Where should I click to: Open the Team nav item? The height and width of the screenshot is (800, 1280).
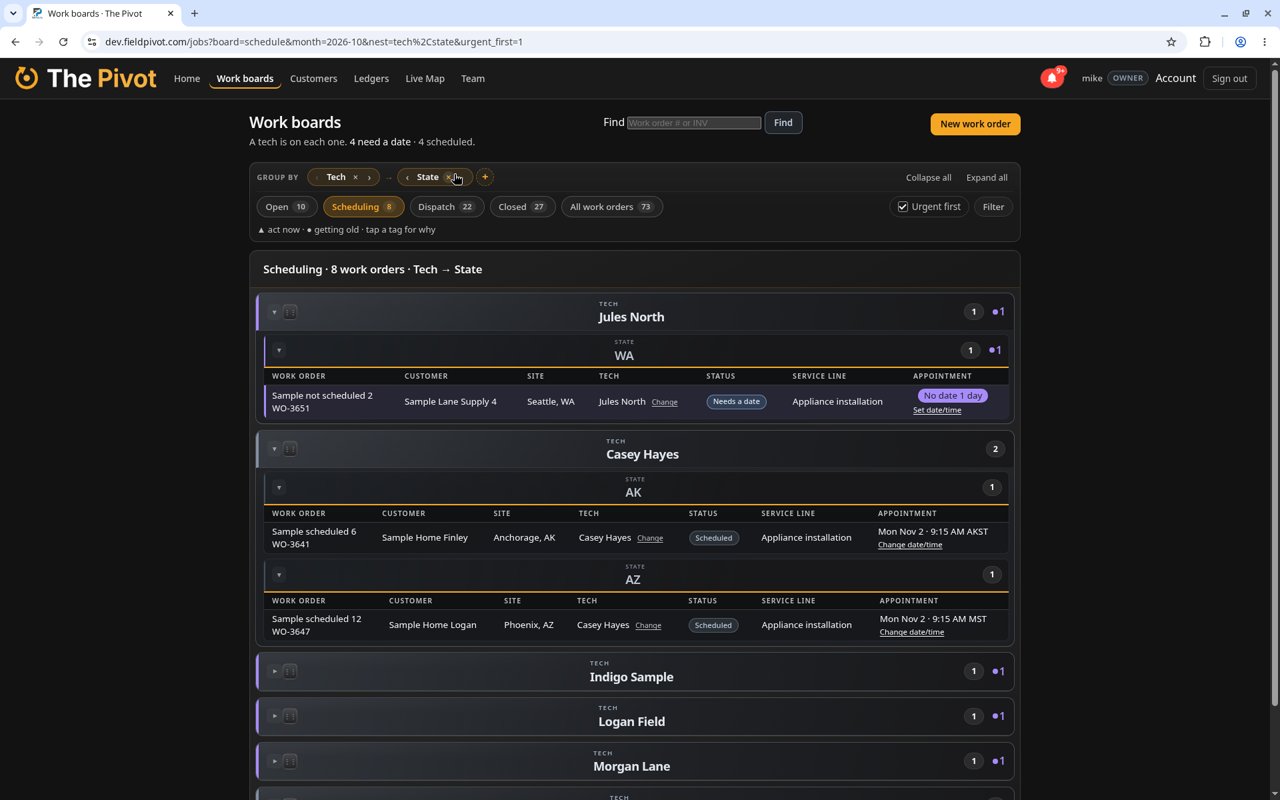(473, 78)
